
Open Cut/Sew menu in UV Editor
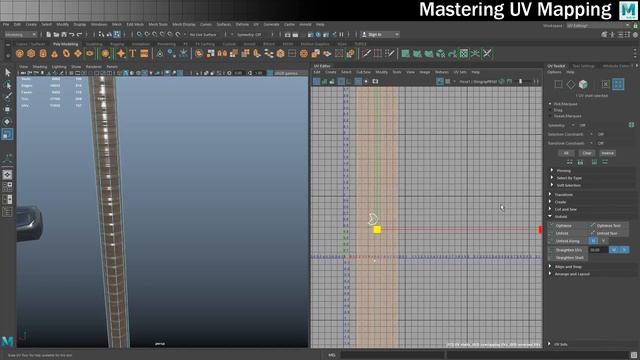[363, 72]
